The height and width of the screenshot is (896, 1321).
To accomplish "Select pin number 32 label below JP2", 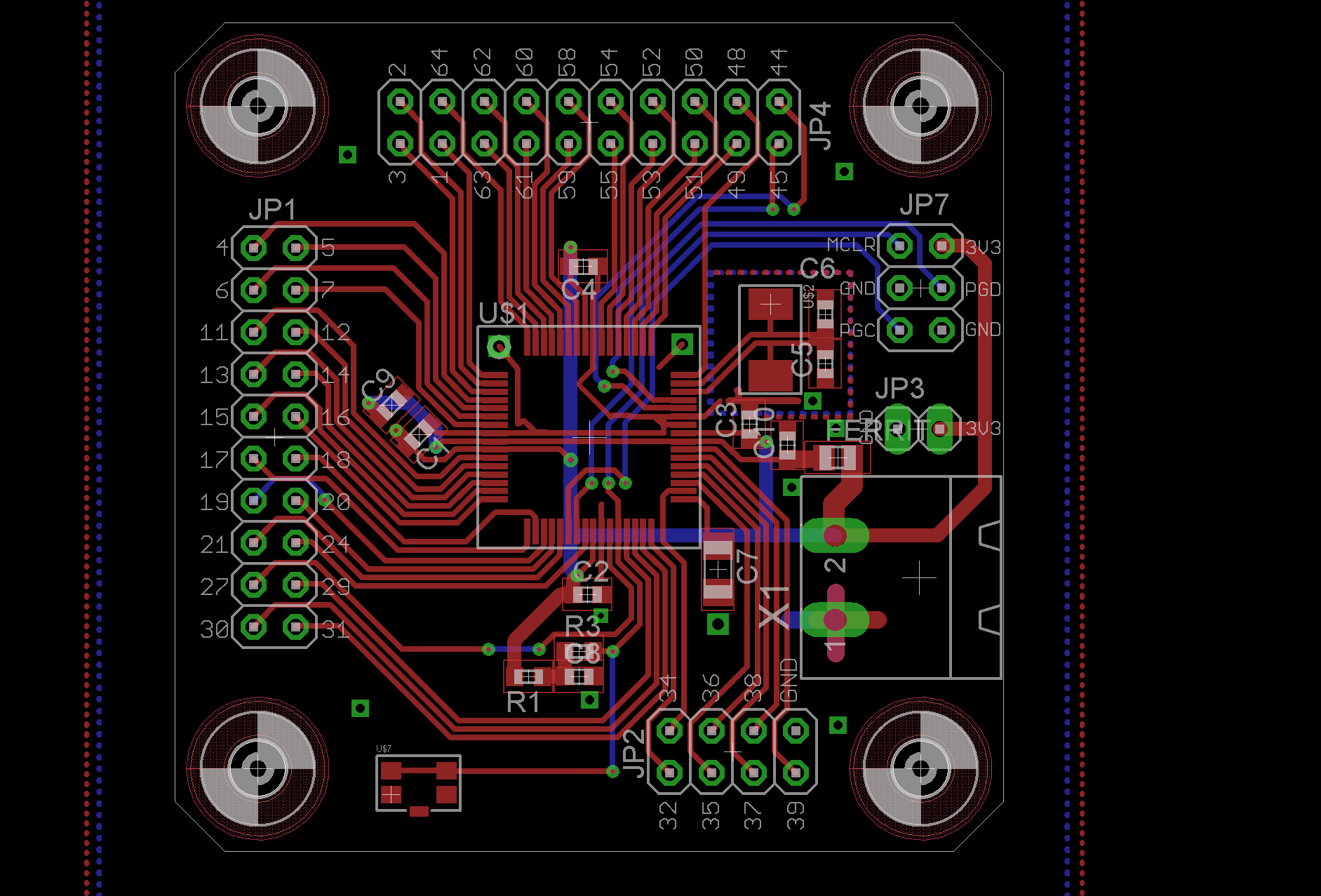I will tap(669, 816).
